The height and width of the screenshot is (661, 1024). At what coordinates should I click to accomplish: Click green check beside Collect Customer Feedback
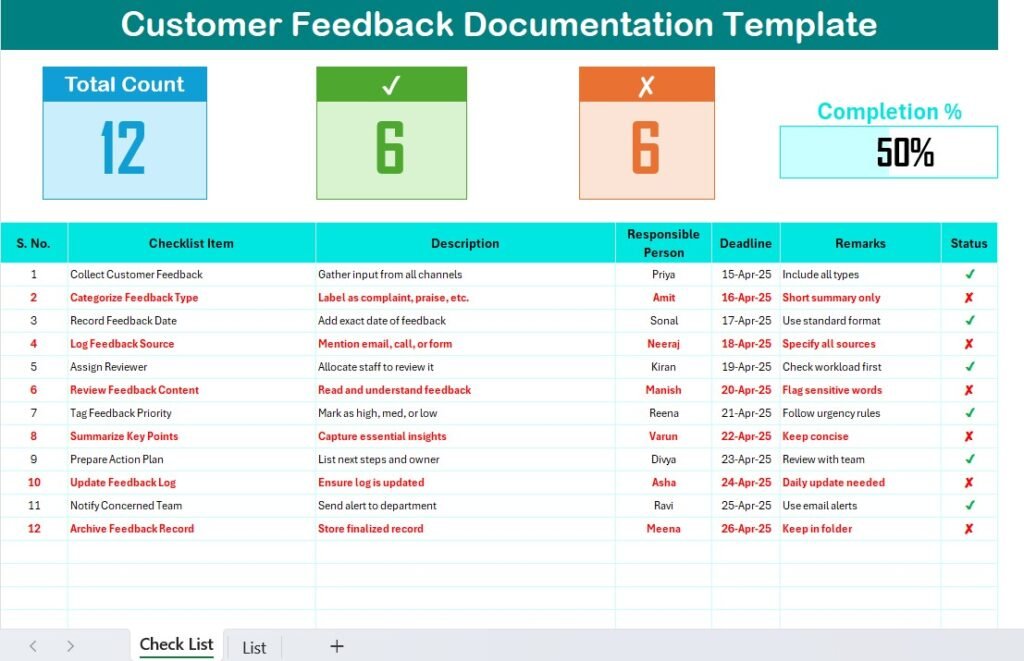968,274
